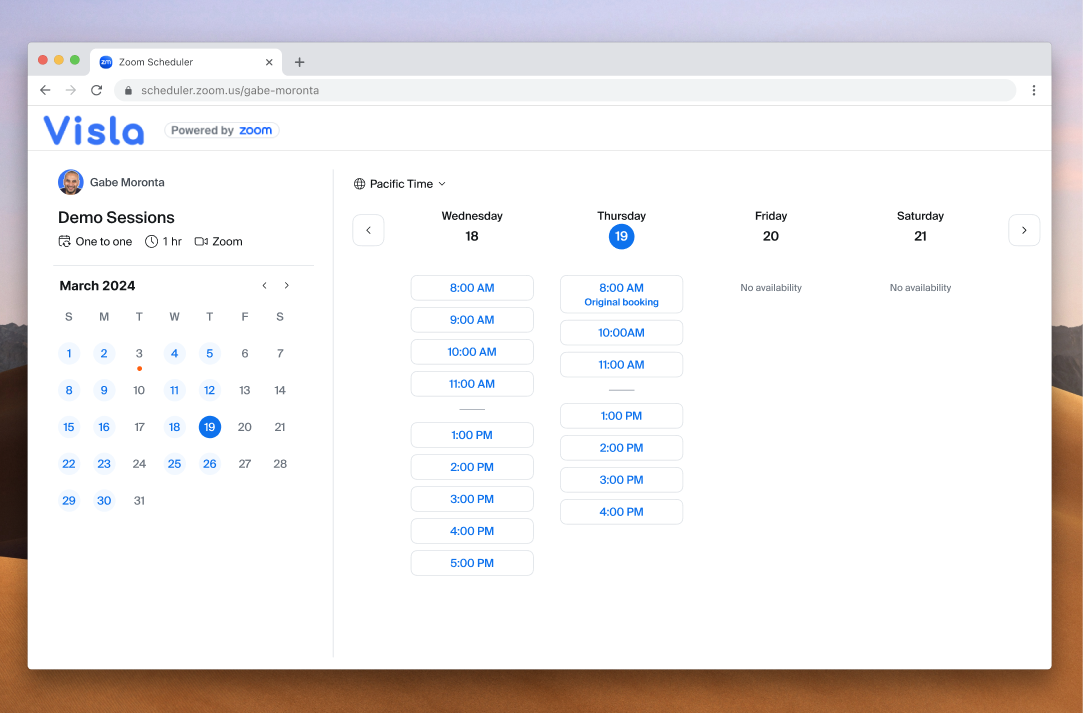The height and width of the screenshot is (713, 1083).
Task: Open browser three-dot menu
Action: [x=1033, y=91]
